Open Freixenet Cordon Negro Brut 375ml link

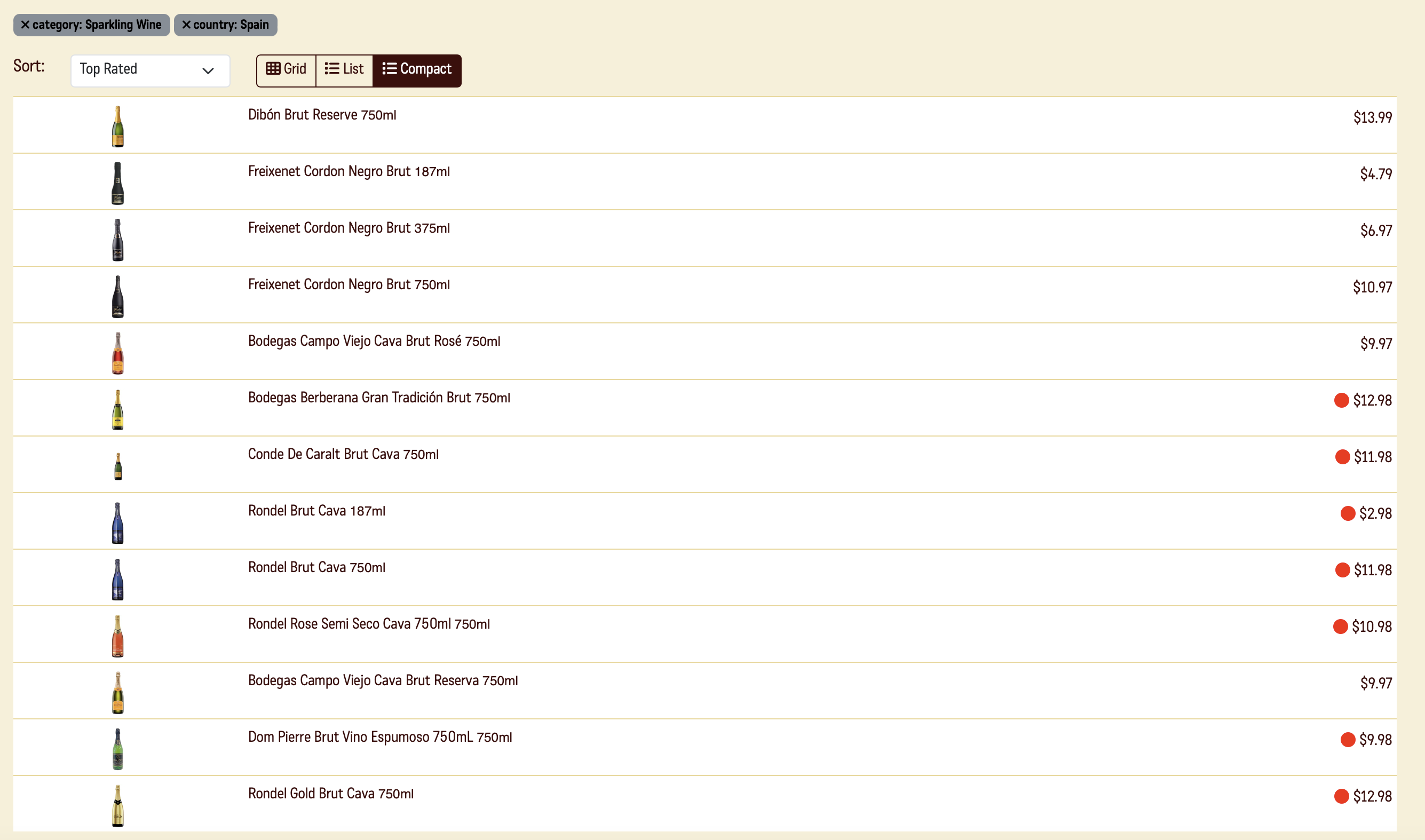pyautogui.click(x=349, y=228)
